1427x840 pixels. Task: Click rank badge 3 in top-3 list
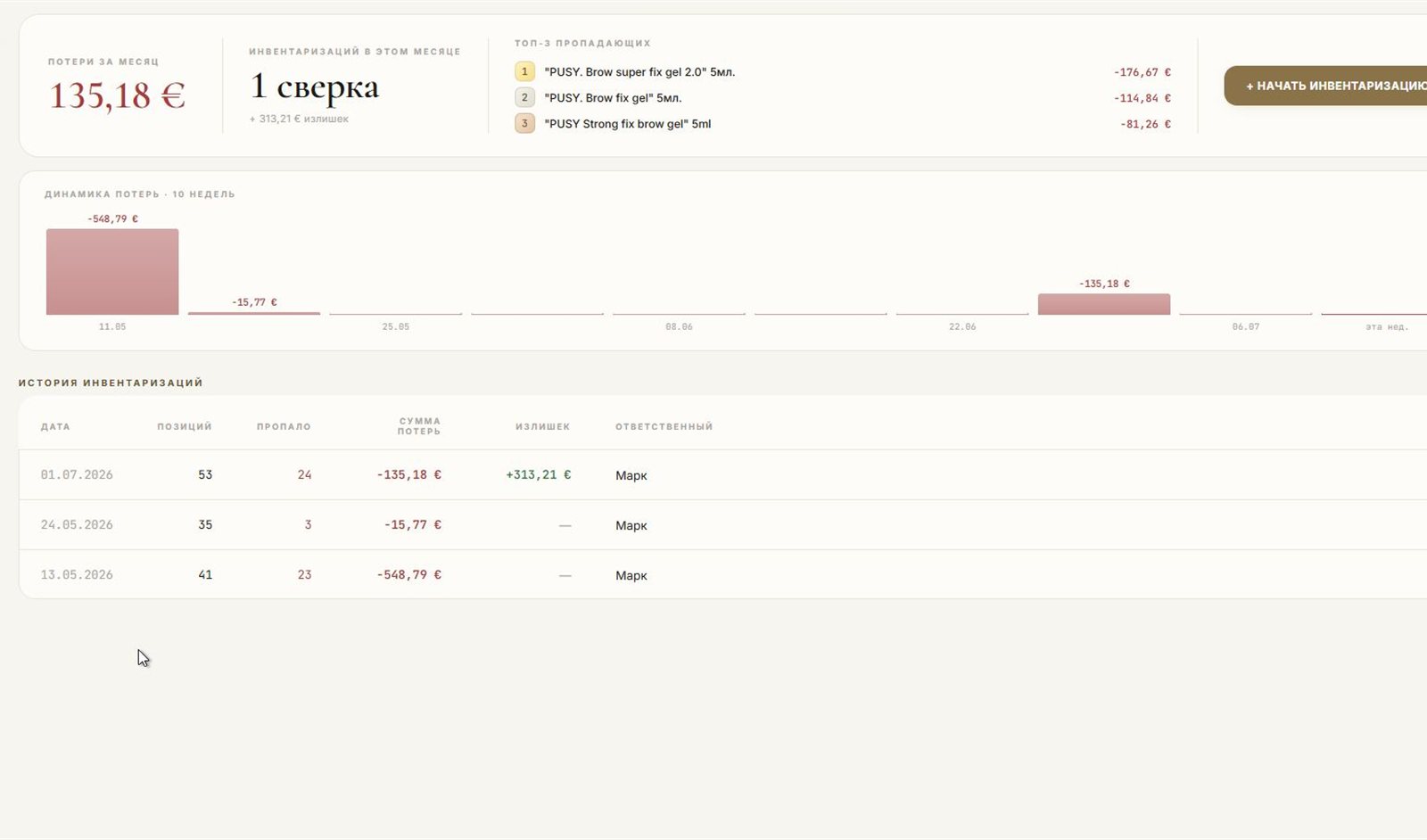[x=524, y=123]
